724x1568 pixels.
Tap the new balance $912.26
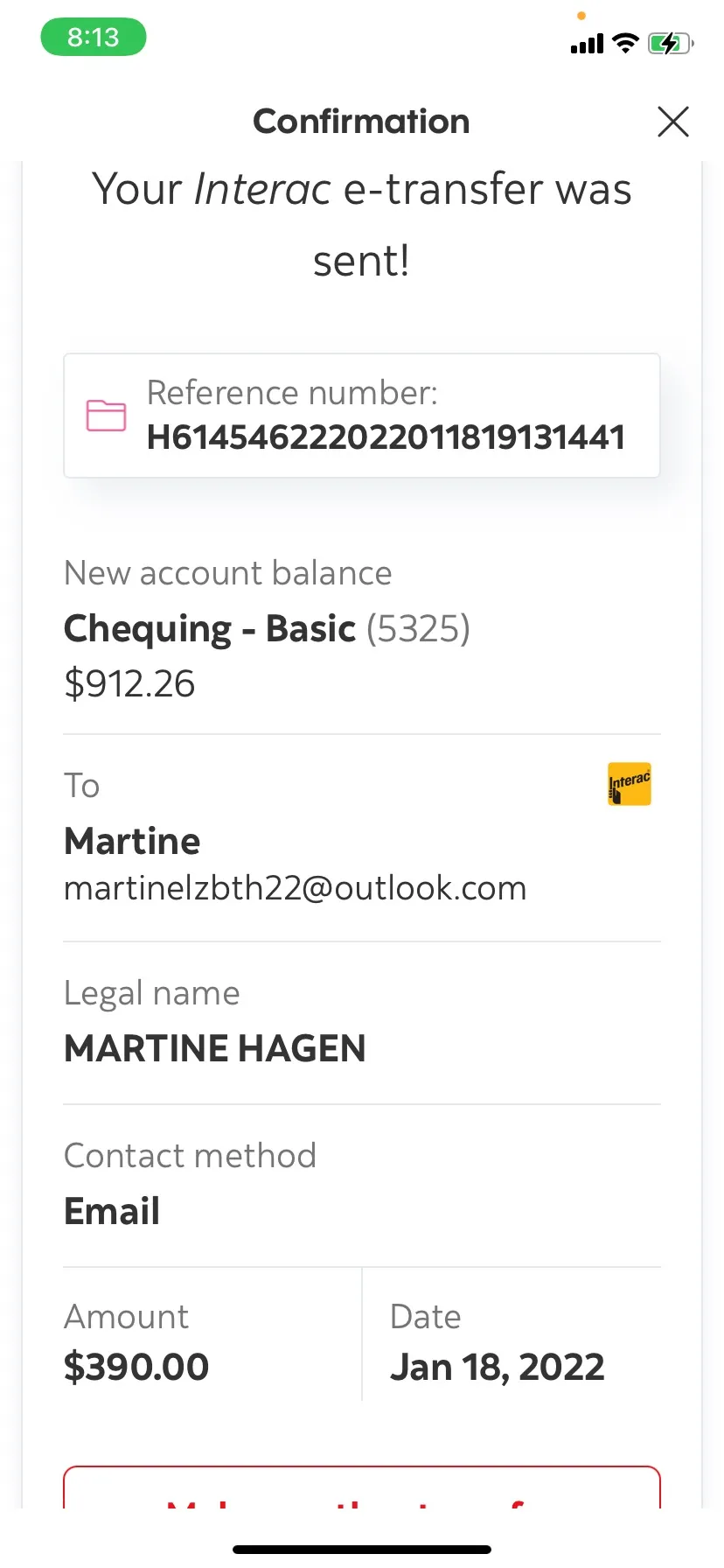129,683
